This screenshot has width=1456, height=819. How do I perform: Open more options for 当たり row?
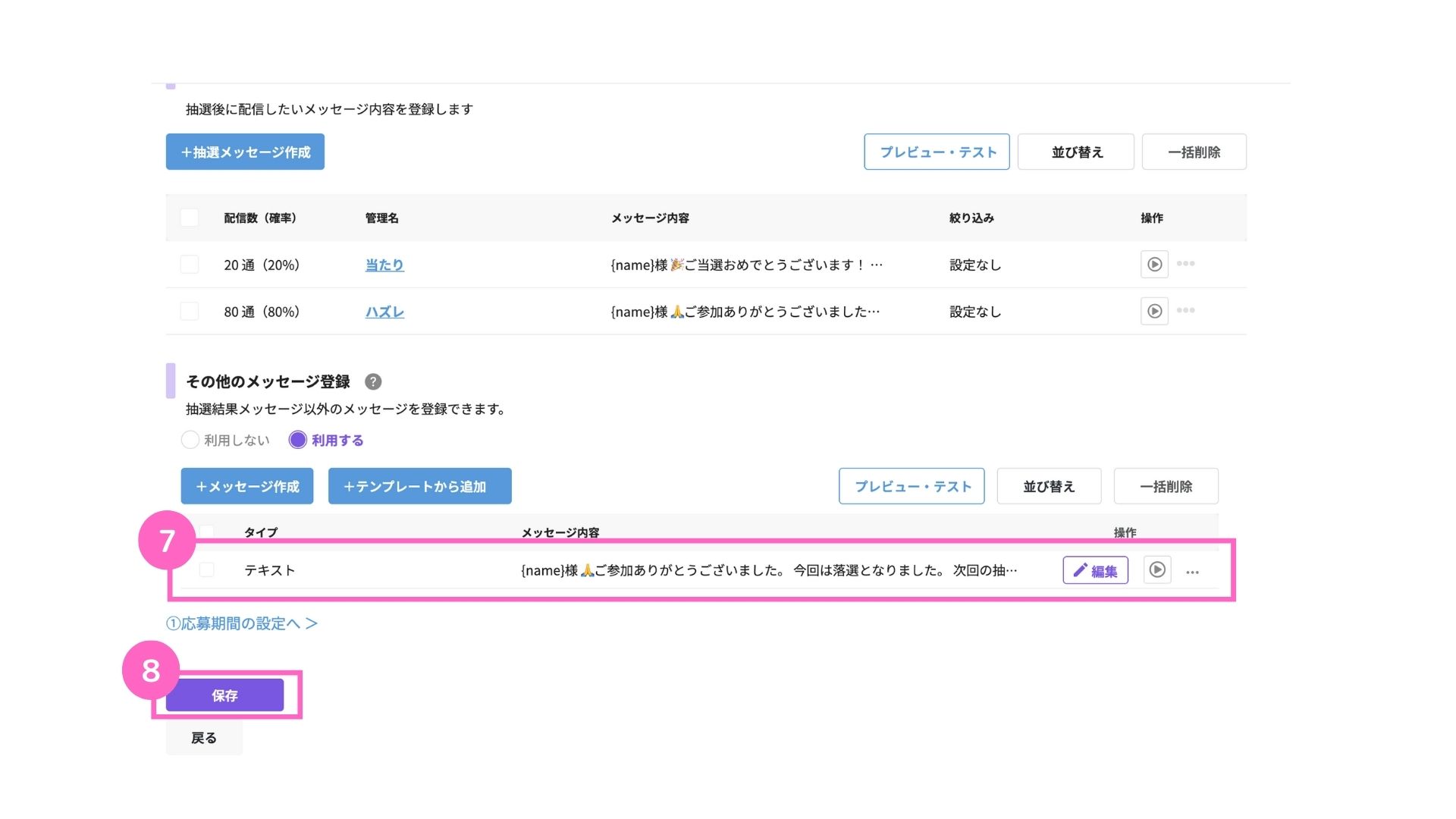click(1186, 264)
